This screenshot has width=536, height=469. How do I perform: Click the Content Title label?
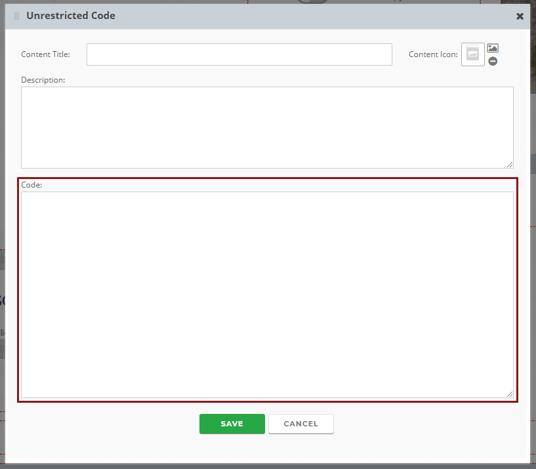click(x=45, y=54)
